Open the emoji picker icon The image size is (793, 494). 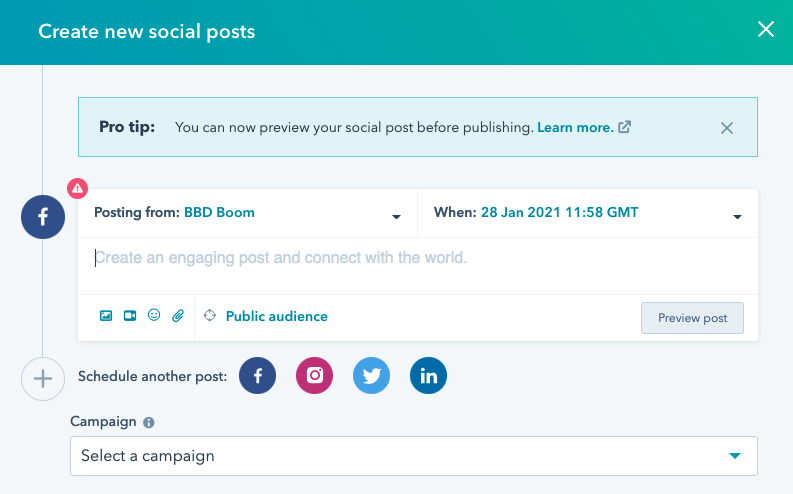[x=154, y=315]
